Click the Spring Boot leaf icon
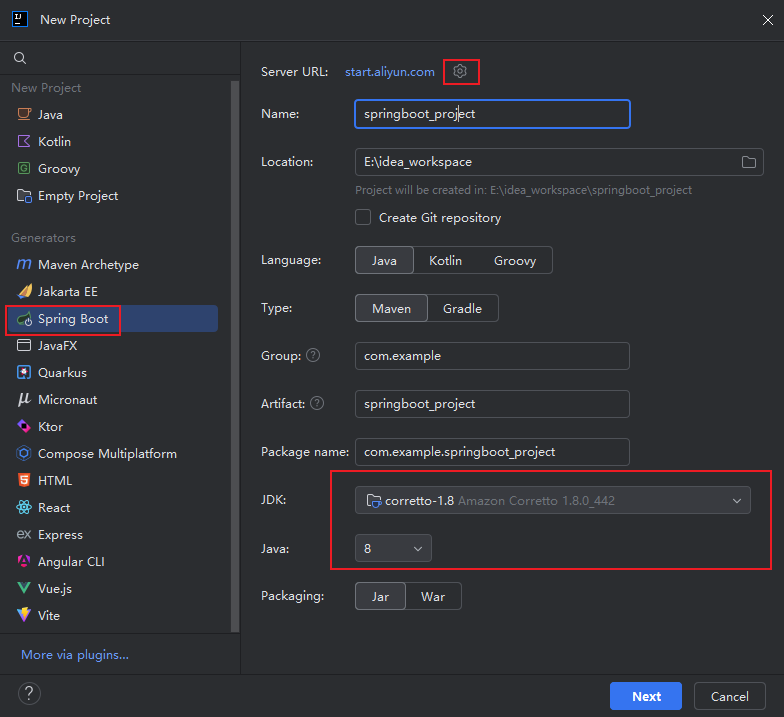Screen dimensions: 784x717 click(24, 318)
